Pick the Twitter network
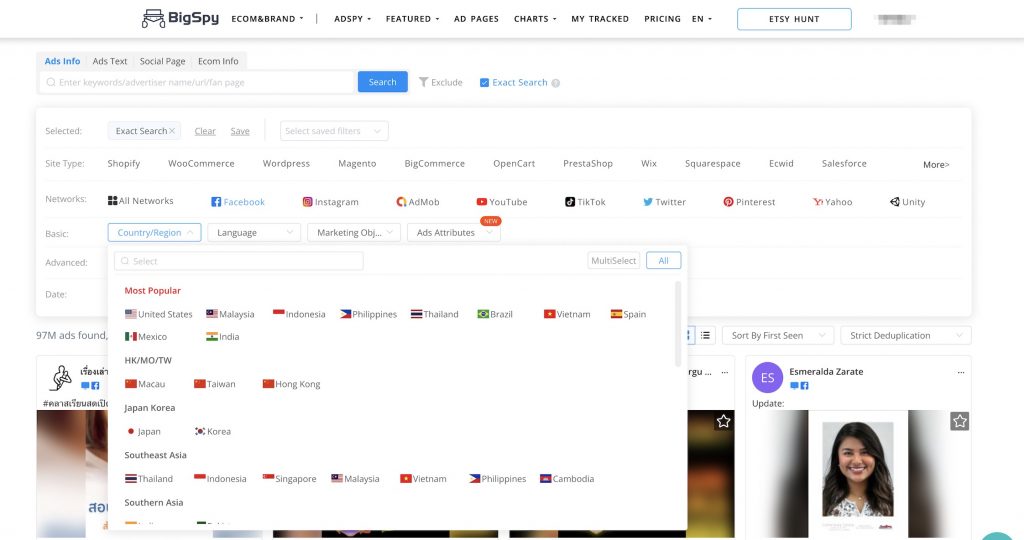The image size is (1024, 540). pos(664,202)
